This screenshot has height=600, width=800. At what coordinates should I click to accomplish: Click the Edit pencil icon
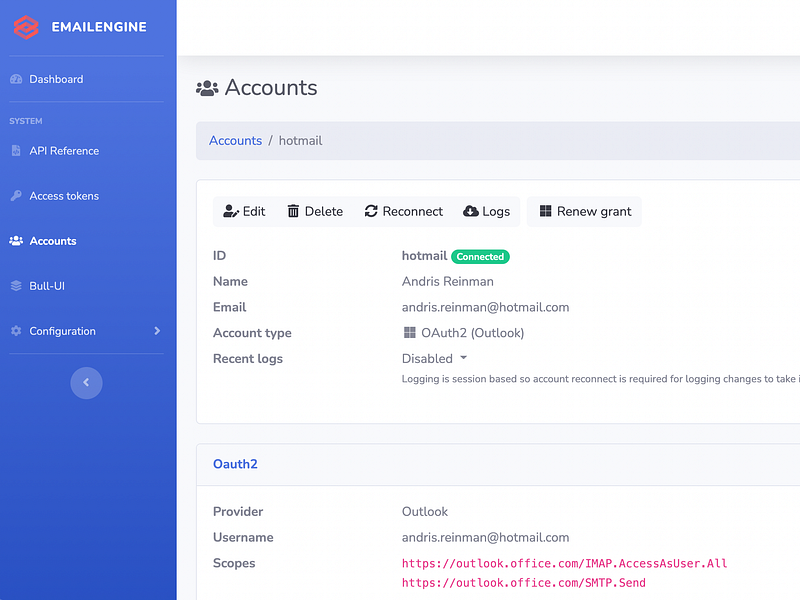point(231,211)
